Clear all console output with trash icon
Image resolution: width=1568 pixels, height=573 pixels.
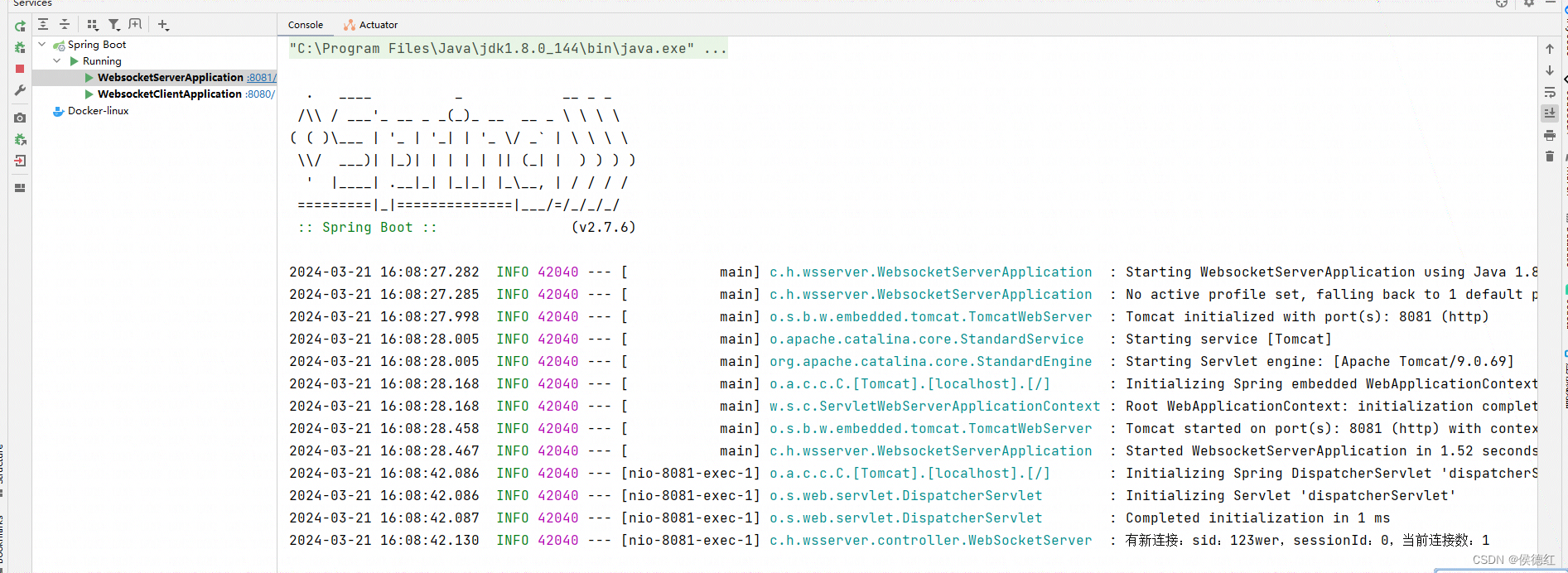[1550, 156]
